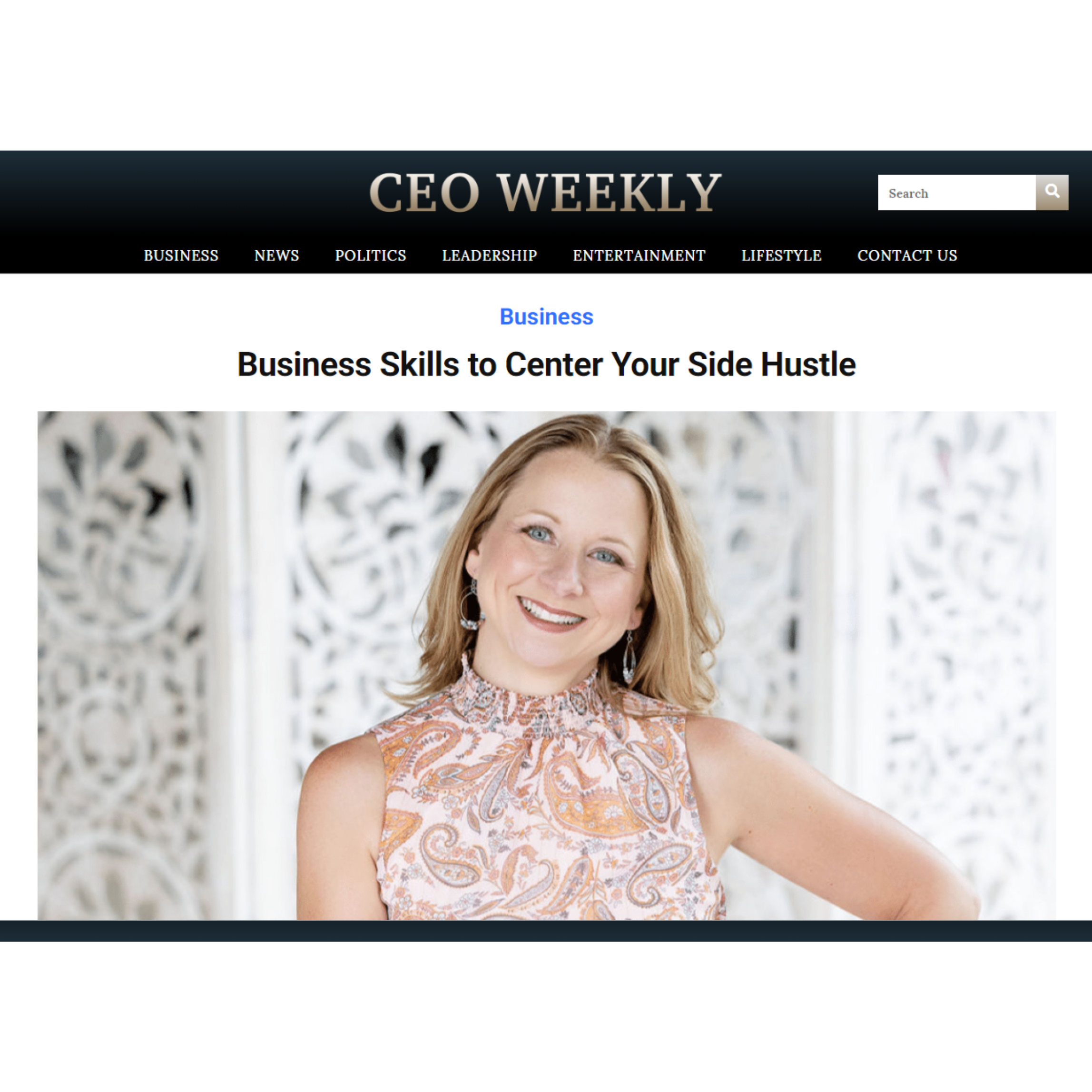Click the magnifying glass search icon
1092x1092 pixels.
pyautogui.click(x=1052, y=192)
